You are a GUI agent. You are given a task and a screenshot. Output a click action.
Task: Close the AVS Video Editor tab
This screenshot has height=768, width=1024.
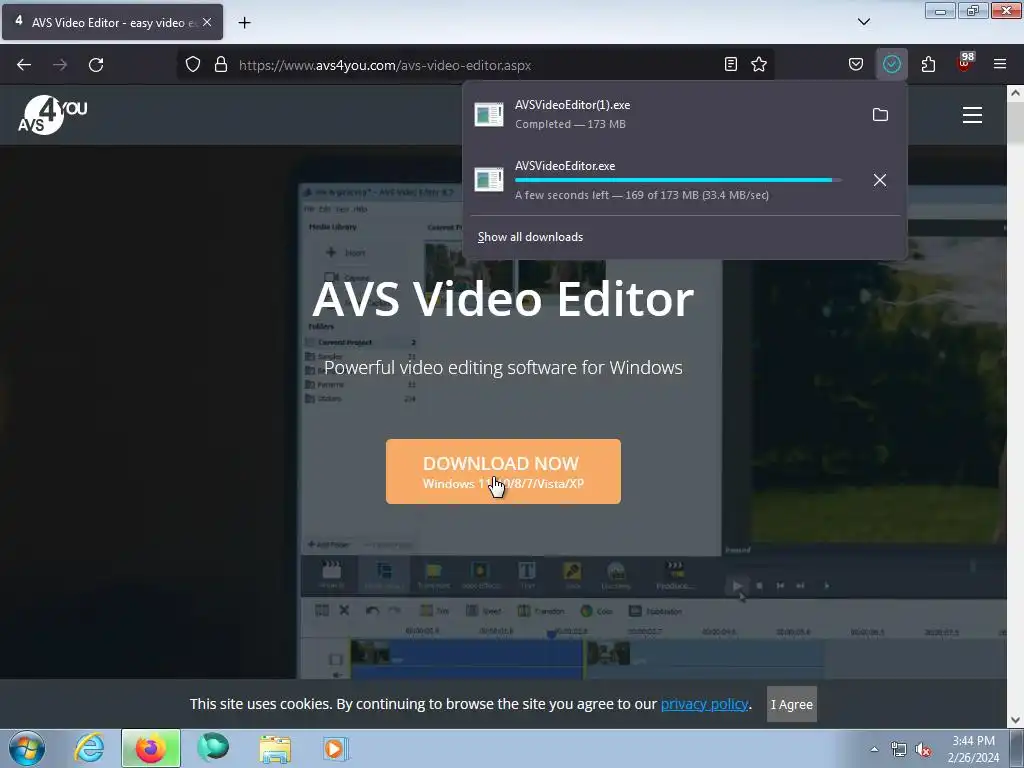click(x=207, y=22)
